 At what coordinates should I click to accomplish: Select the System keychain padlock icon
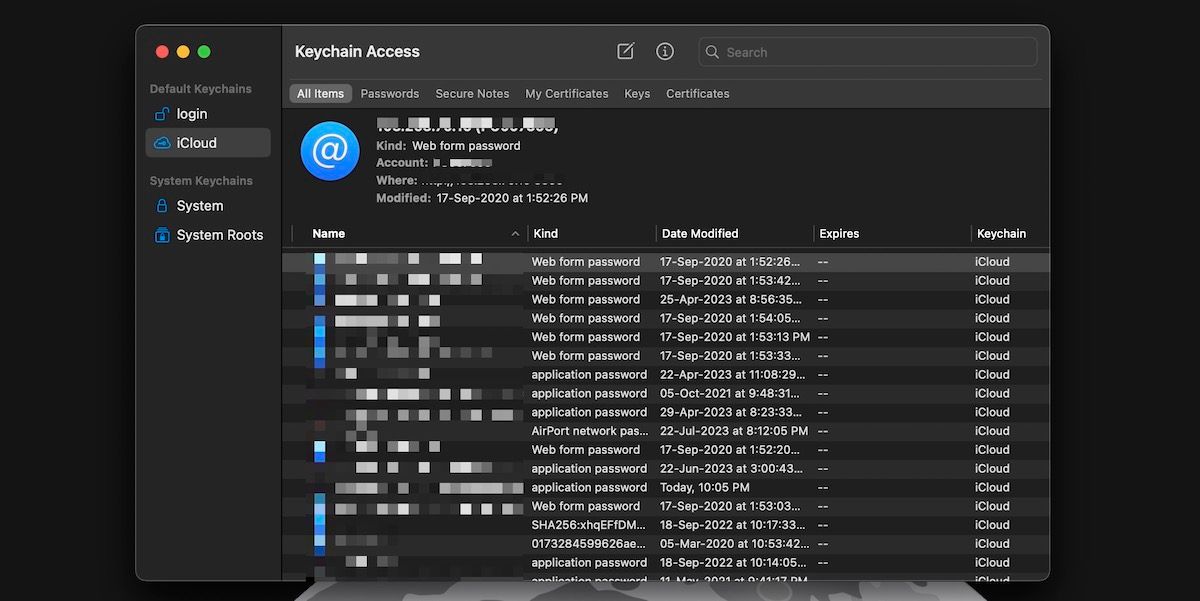[x=163, y=205]
